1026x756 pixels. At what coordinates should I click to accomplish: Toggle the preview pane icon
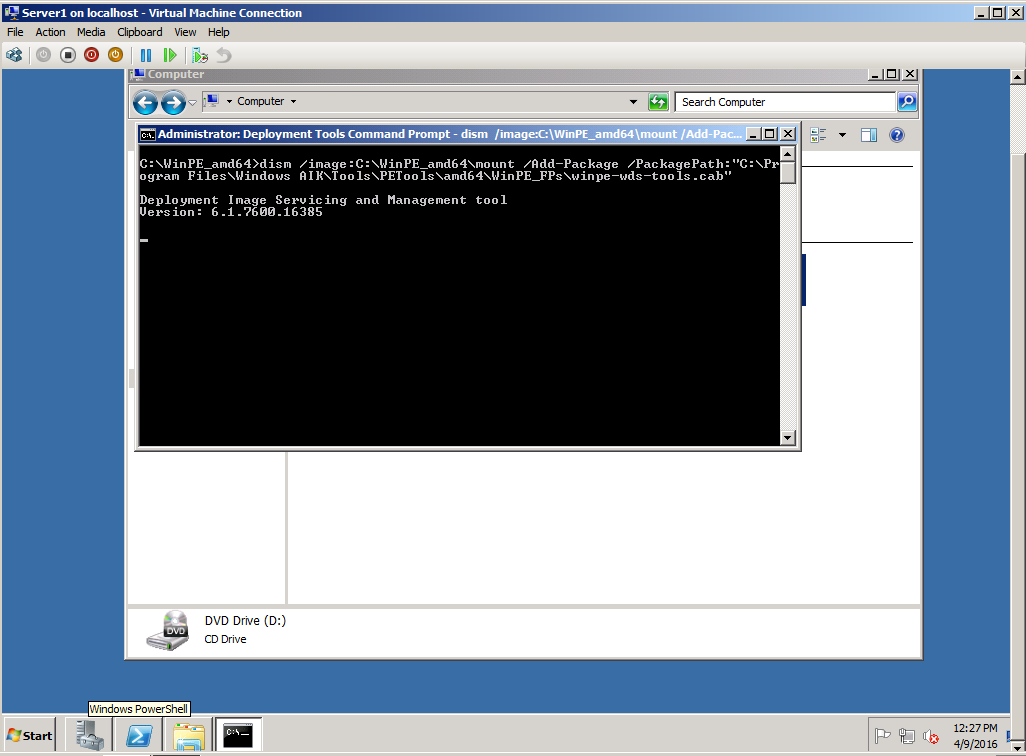pos(869,135)
